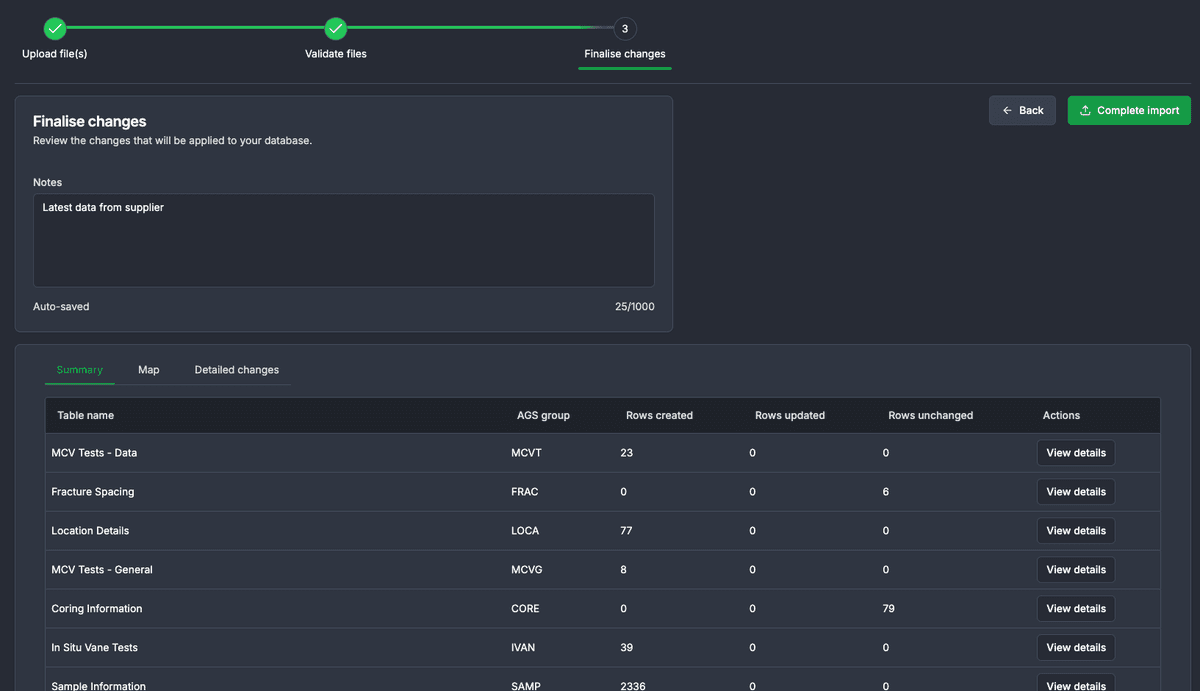View details for Fracture Spacing row
This screenshot has width=1200, height=691.
click(x=1075, y=492)
